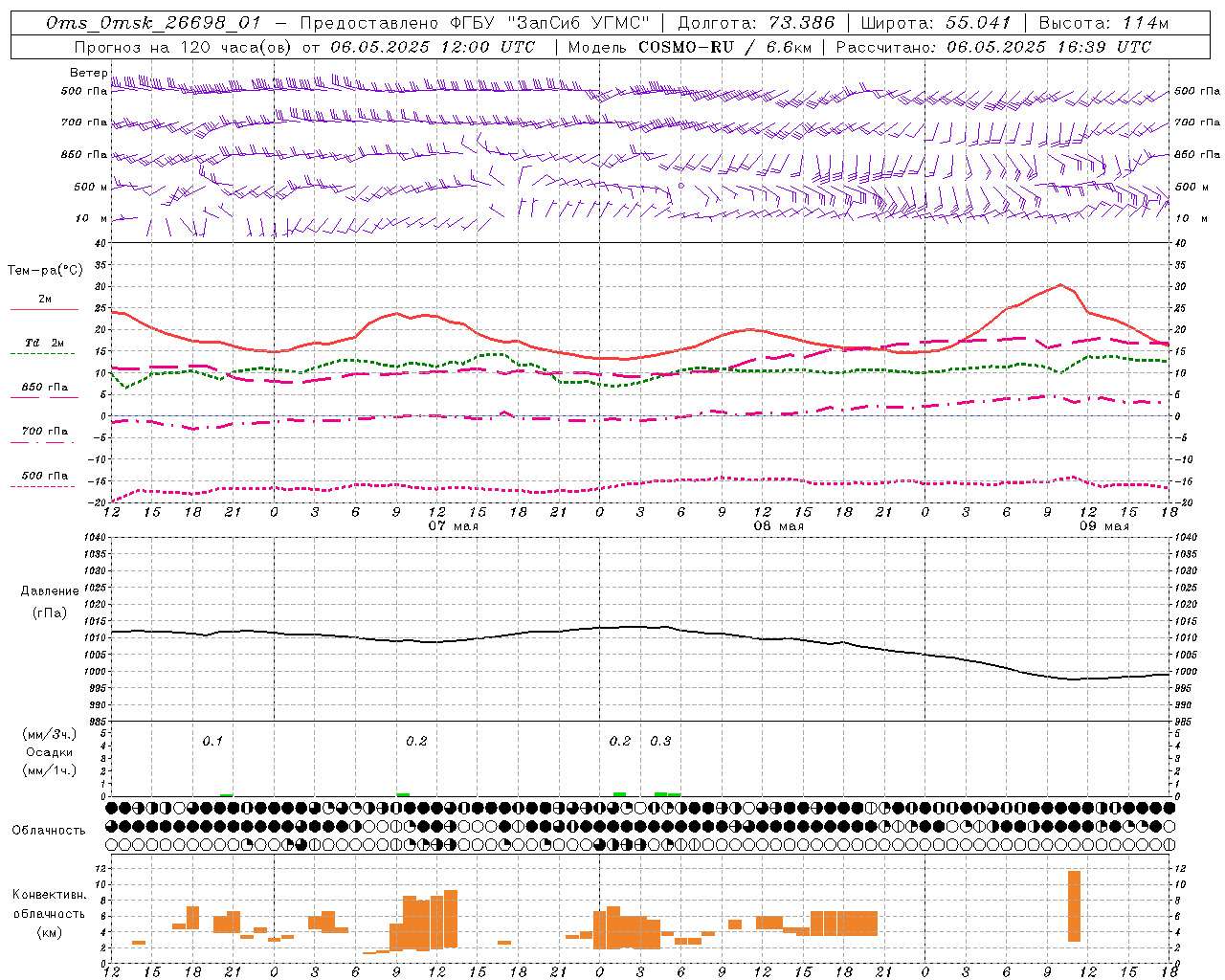Click the "Тем-ра(°C)" temperature panel label
The image size is (1225, 980).
[44, 271]
